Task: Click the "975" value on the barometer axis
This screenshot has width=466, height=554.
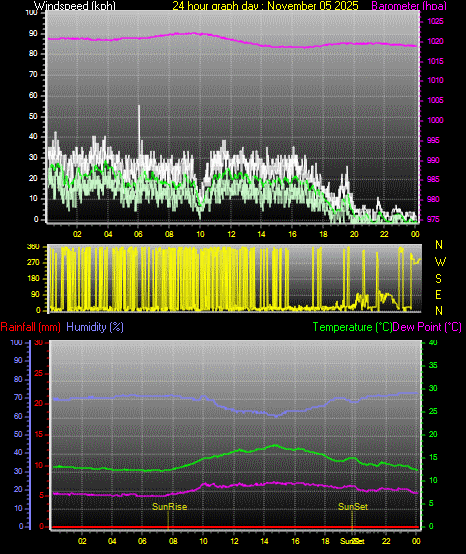Action: (433, 219)
